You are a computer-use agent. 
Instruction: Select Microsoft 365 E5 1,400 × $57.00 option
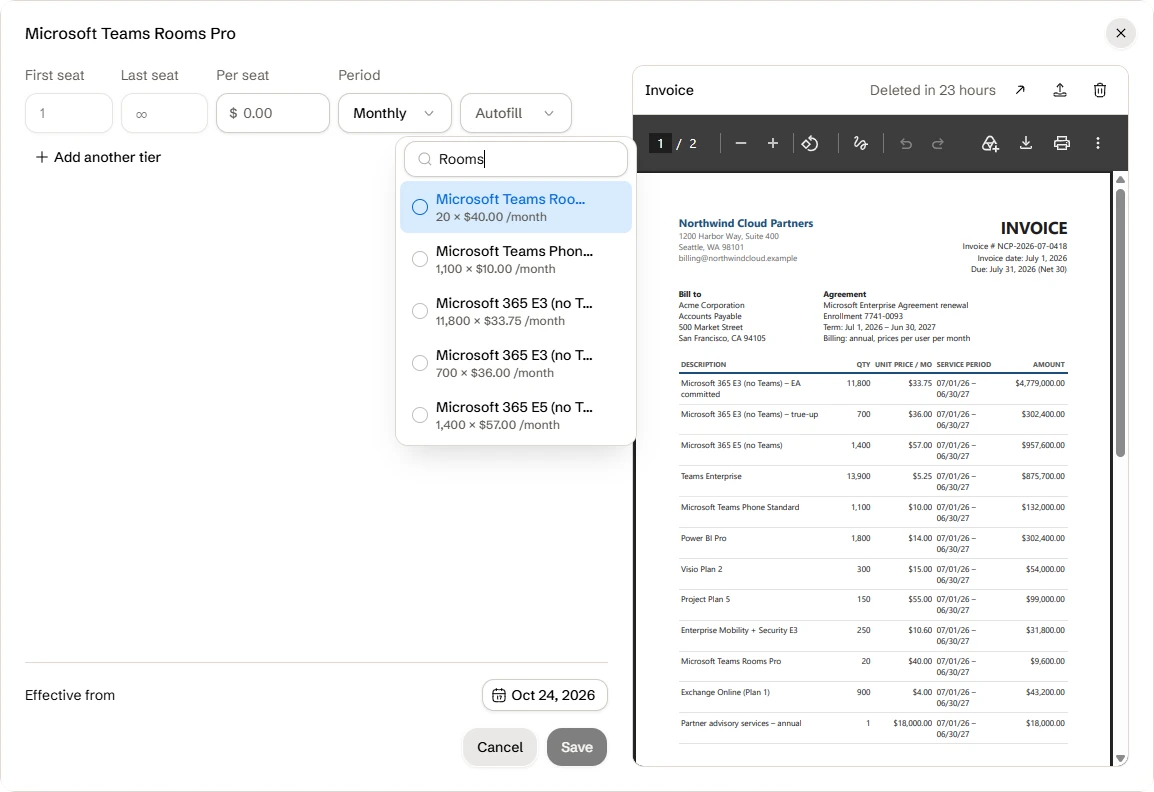coord(516,415)
